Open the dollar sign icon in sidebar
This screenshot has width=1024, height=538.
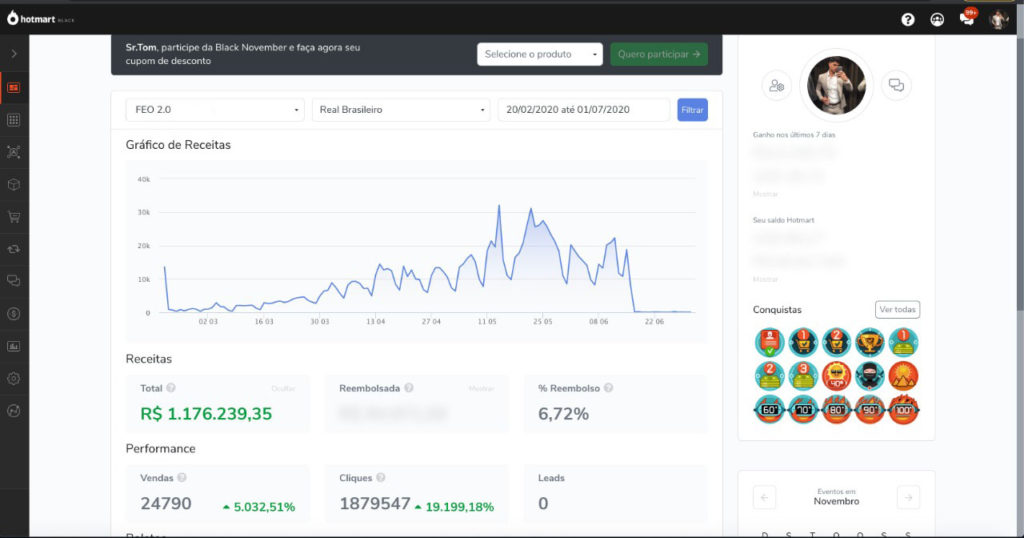click(x=14, y=313)
